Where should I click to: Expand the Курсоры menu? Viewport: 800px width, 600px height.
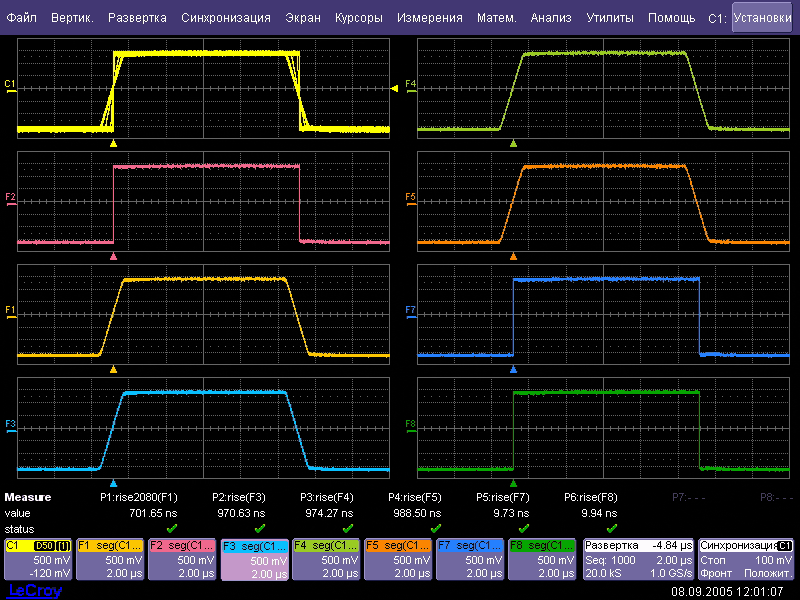pos(359,18)
